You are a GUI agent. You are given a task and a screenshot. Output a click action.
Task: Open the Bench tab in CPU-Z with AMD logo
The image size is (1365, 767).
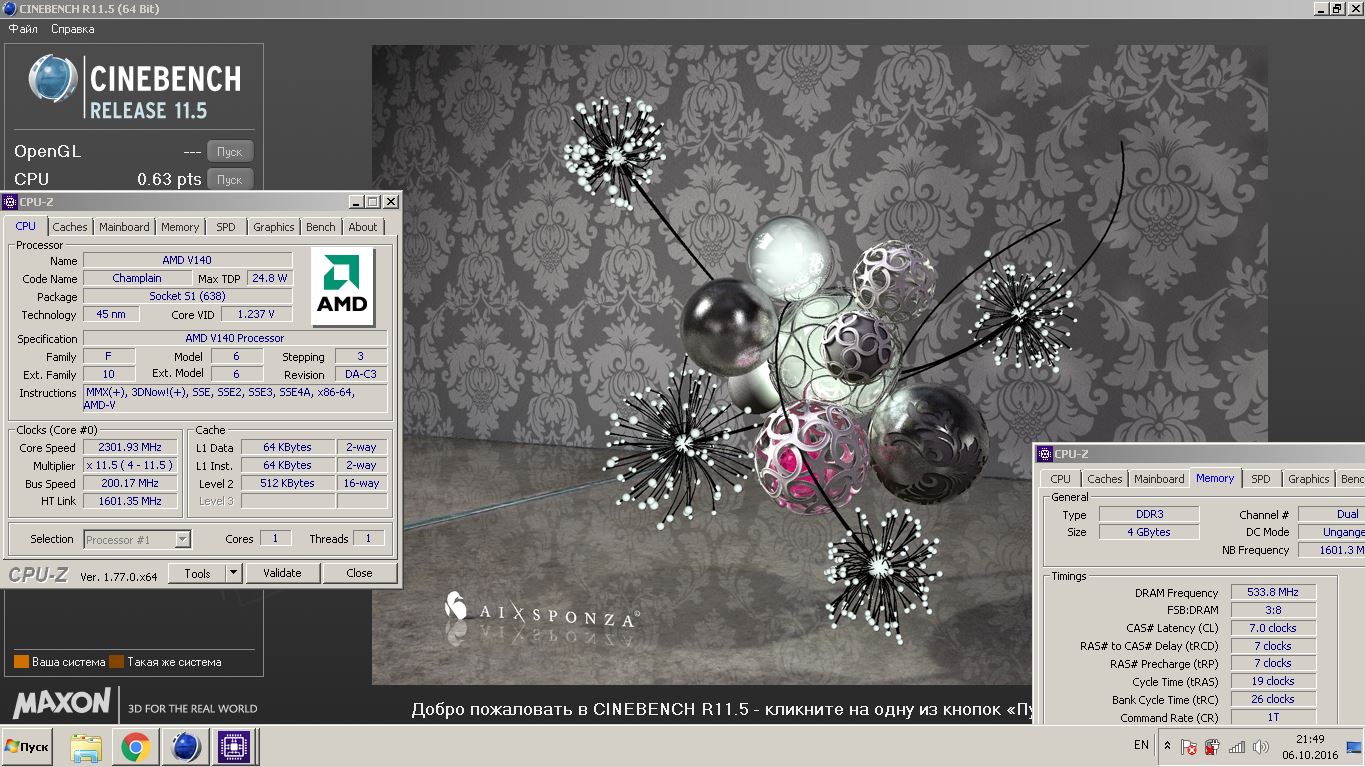click(x=321, y=227)
